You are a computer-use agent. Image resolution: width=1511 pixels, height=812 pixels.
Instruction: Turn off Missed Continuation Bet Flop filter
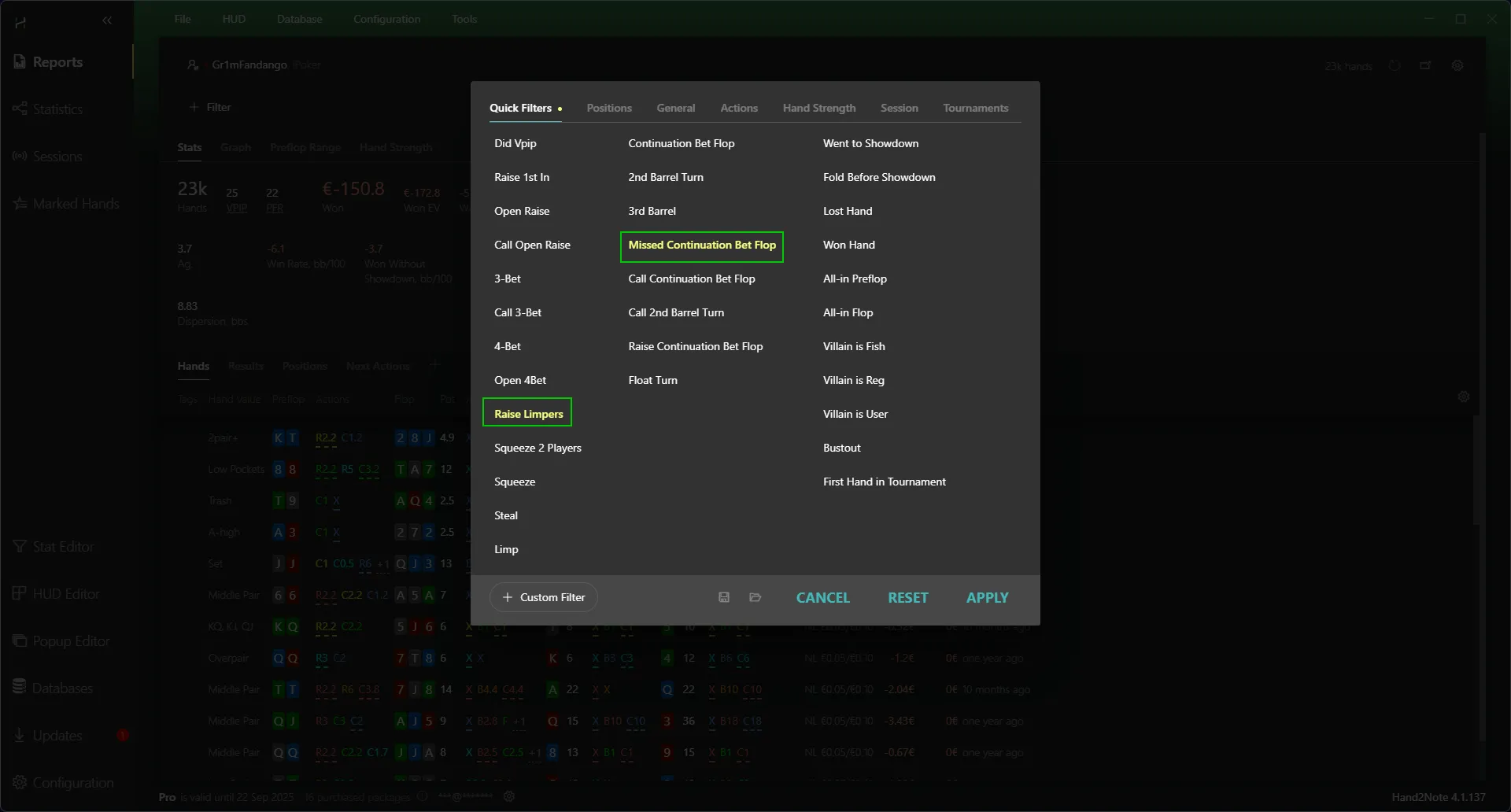point(701,245)
